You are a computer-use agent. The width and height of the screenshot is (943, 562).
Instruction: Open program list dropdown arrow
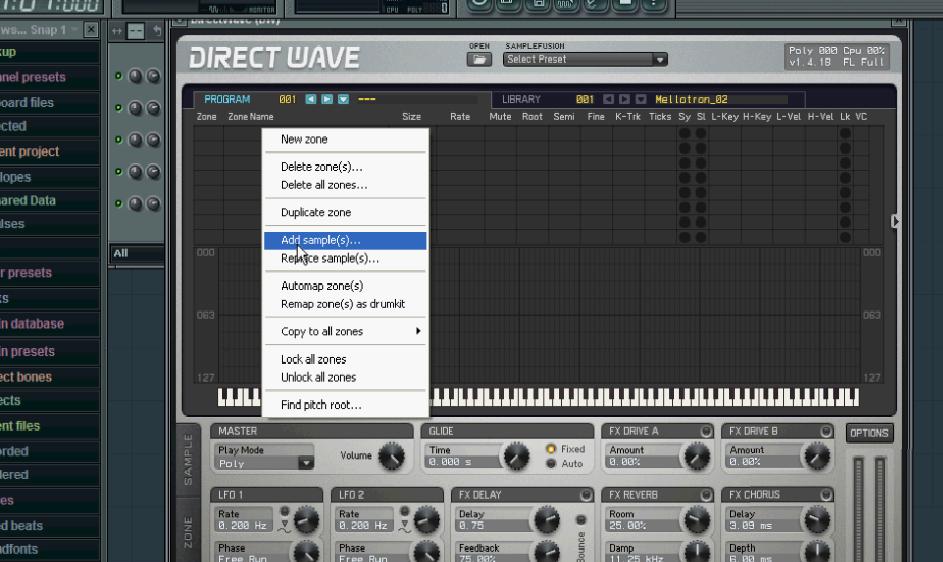tap(343, 99)
